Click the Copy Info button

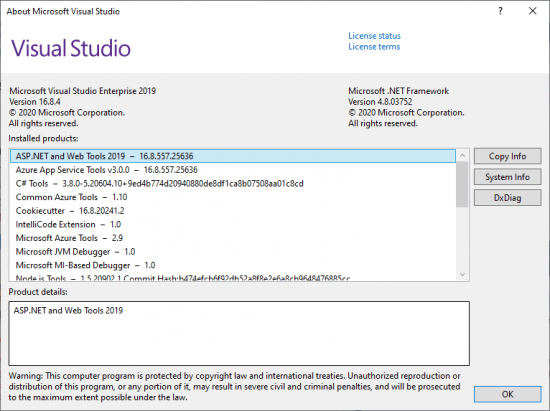507,156
